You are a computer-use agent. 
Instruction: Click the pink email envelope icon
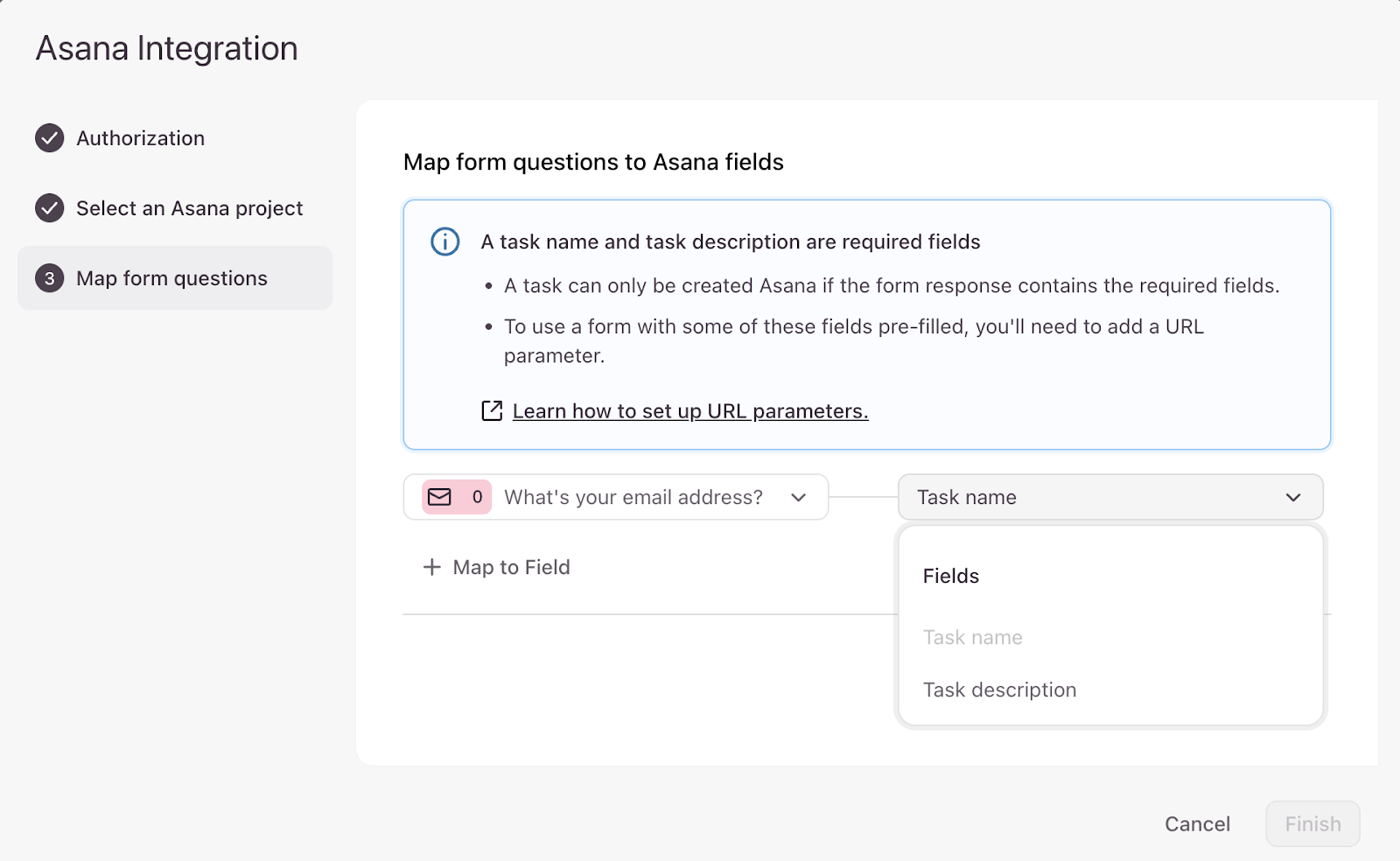pyautogui.click(x=440, y=497)
